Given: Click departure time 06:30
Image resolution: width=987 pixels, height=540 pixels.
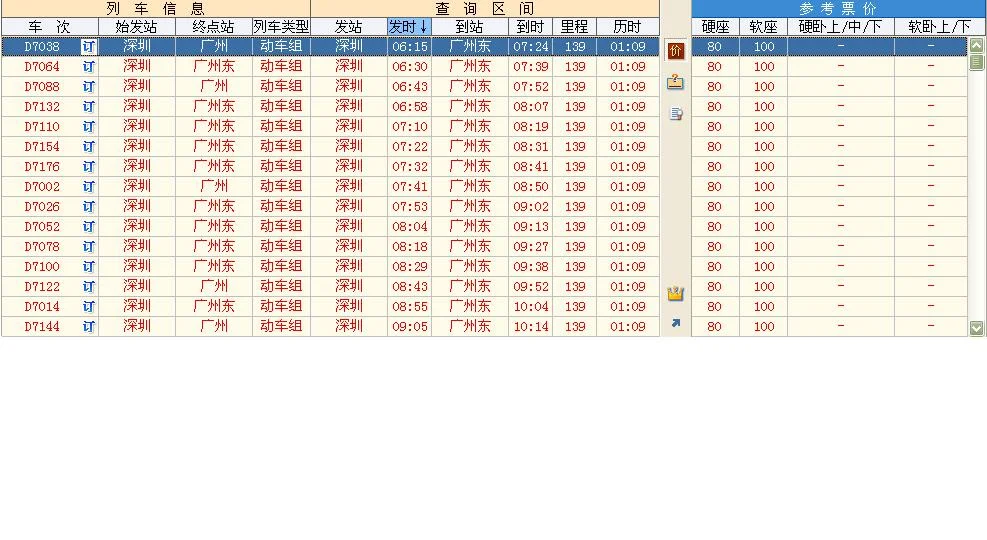Looking at the screenshot, I should pyautogui.click(x=410, y=67).
